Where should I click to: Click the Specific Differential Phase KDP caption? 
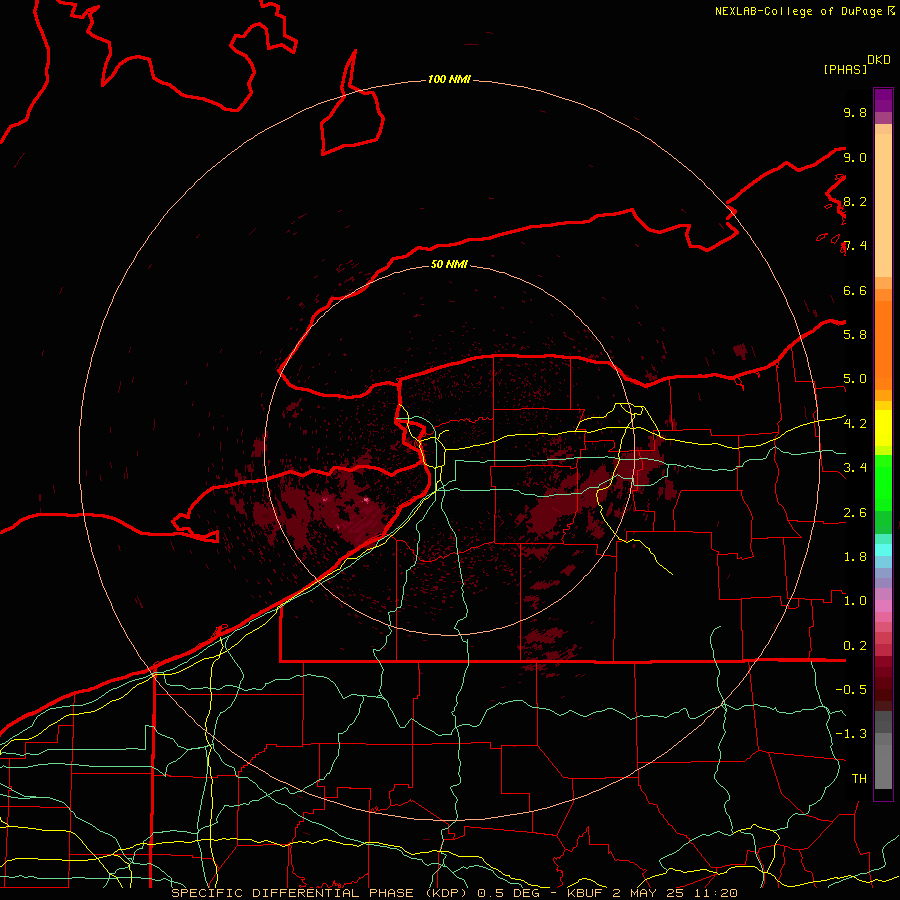coord(455,893)
